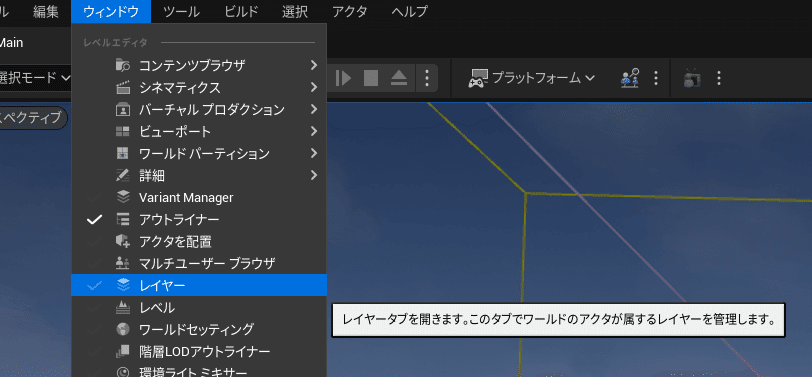Click the Details pencil icon

point(123,176)
